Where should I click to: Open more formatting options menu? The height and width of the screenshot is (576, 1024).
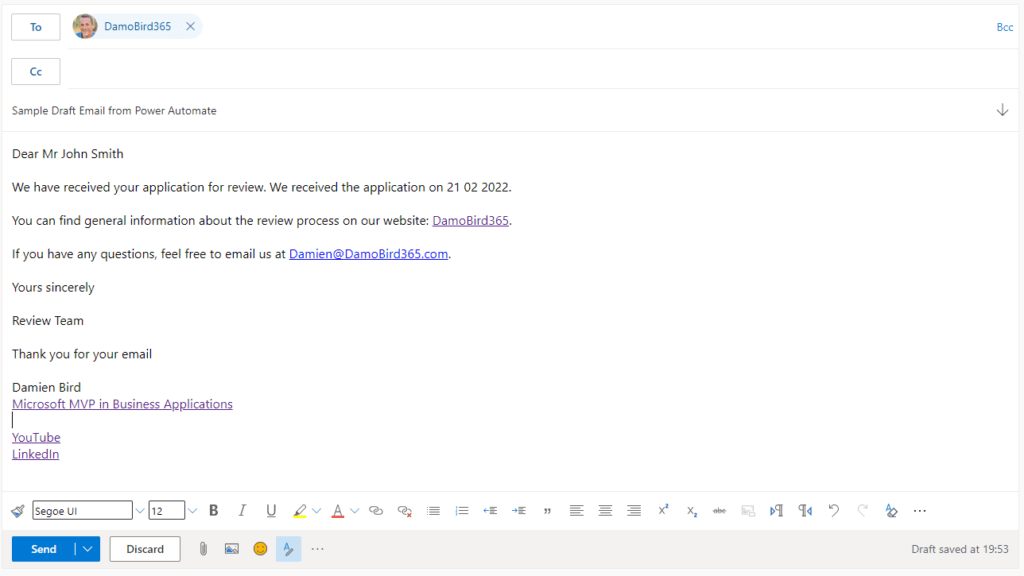click(920, 510)
